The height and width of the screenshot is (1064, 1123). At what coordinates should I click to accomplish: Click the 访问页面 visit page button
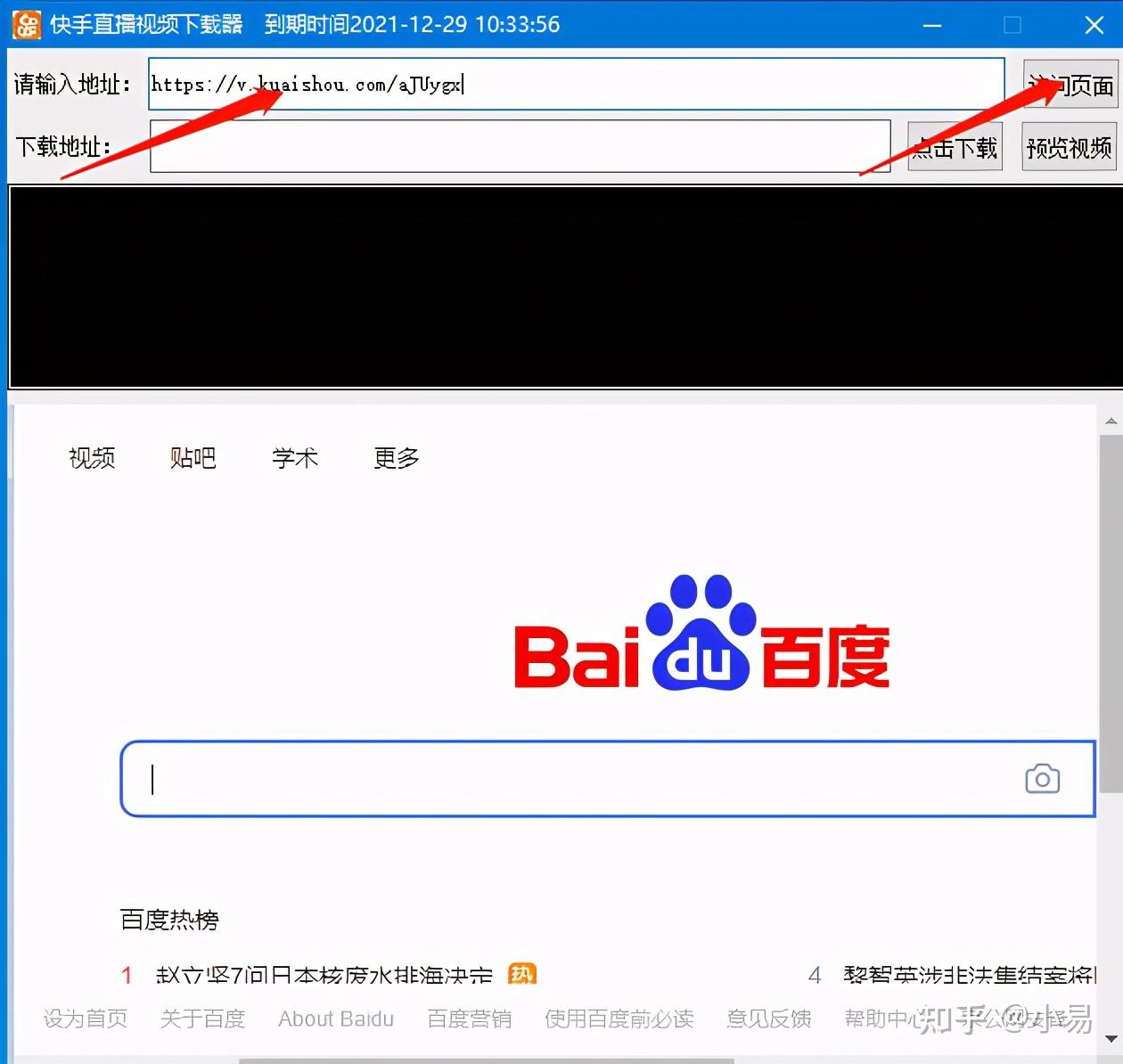pos(1070,85)
